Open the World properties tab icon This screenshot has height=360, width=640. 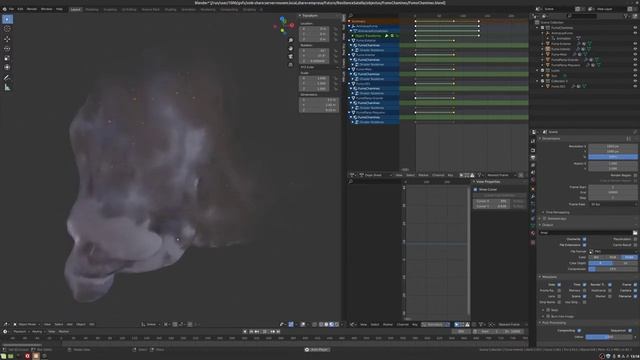pyautogui.click(x=533, y=181)
